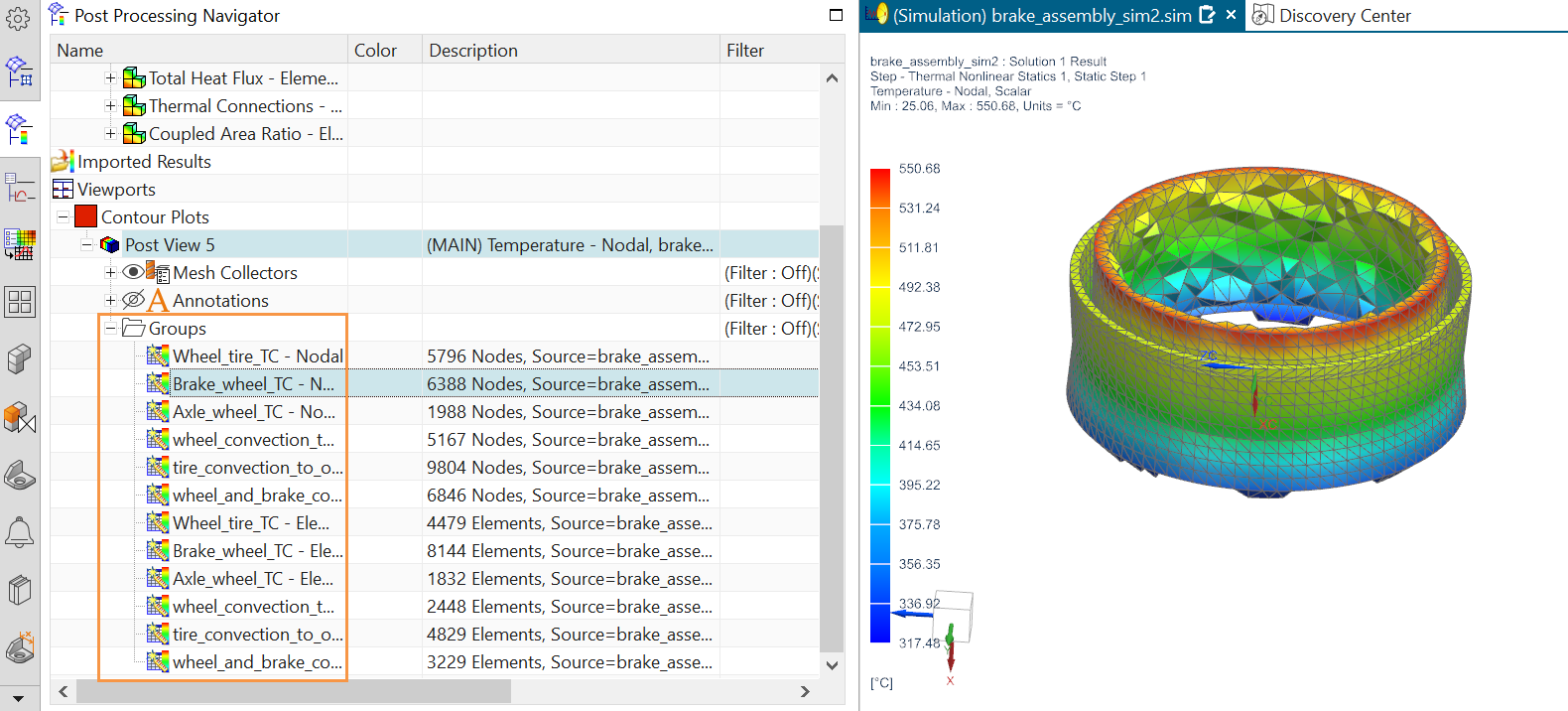Click the bell notifications icon in sidebar
The image size is (1568, 711).
[19, 533]
